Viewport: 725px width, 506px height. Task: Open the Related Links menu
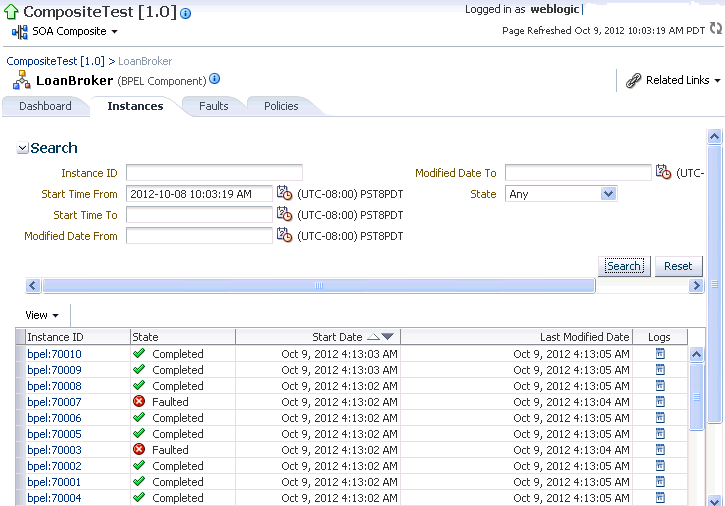673,80
